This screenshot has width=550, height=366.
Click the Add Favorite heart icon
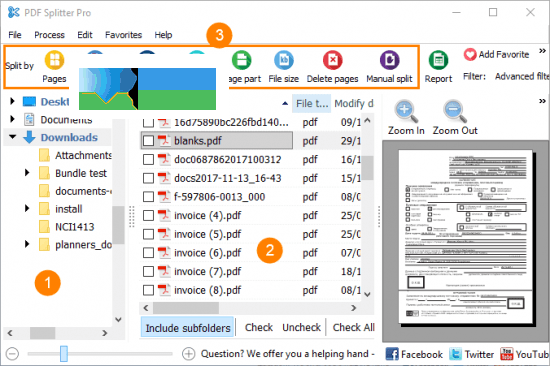click(x=470, y=54)
